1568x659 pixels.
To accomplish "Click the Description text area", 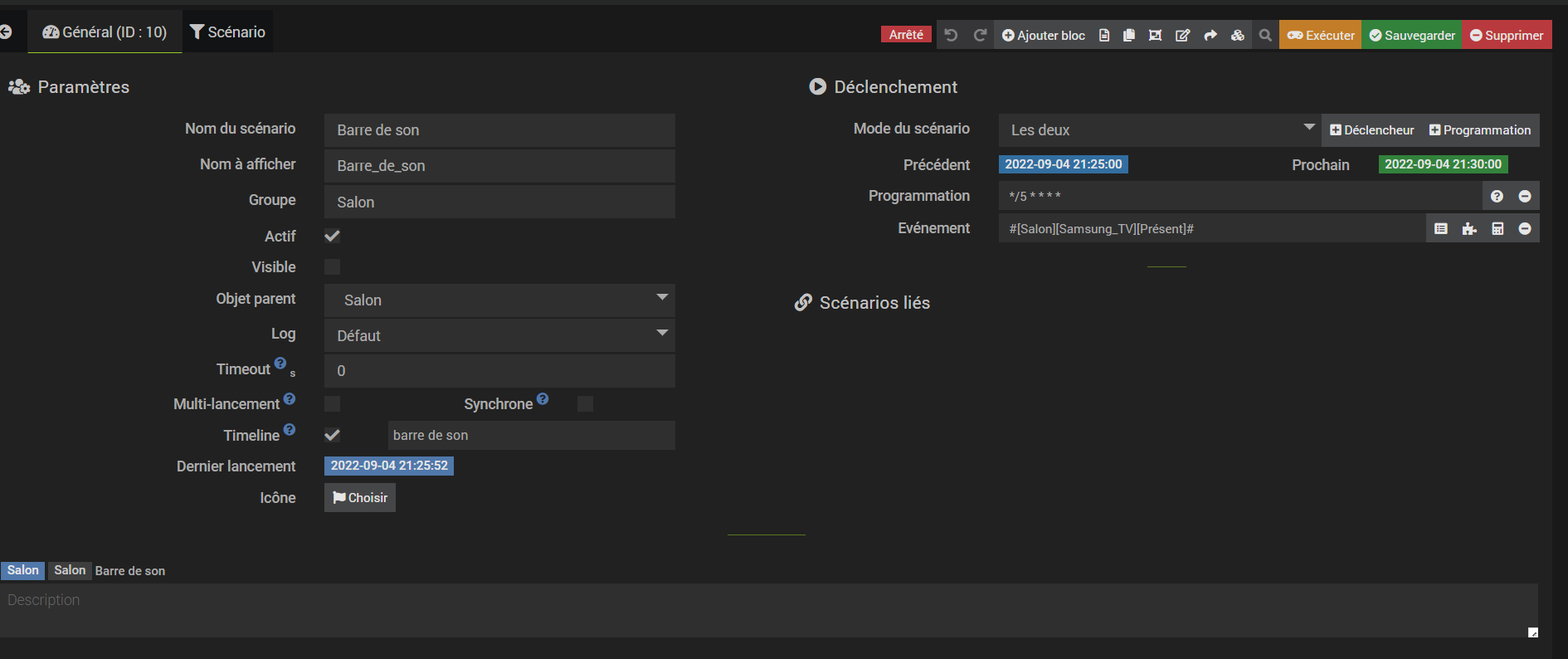I will click(x=769, y=610).
